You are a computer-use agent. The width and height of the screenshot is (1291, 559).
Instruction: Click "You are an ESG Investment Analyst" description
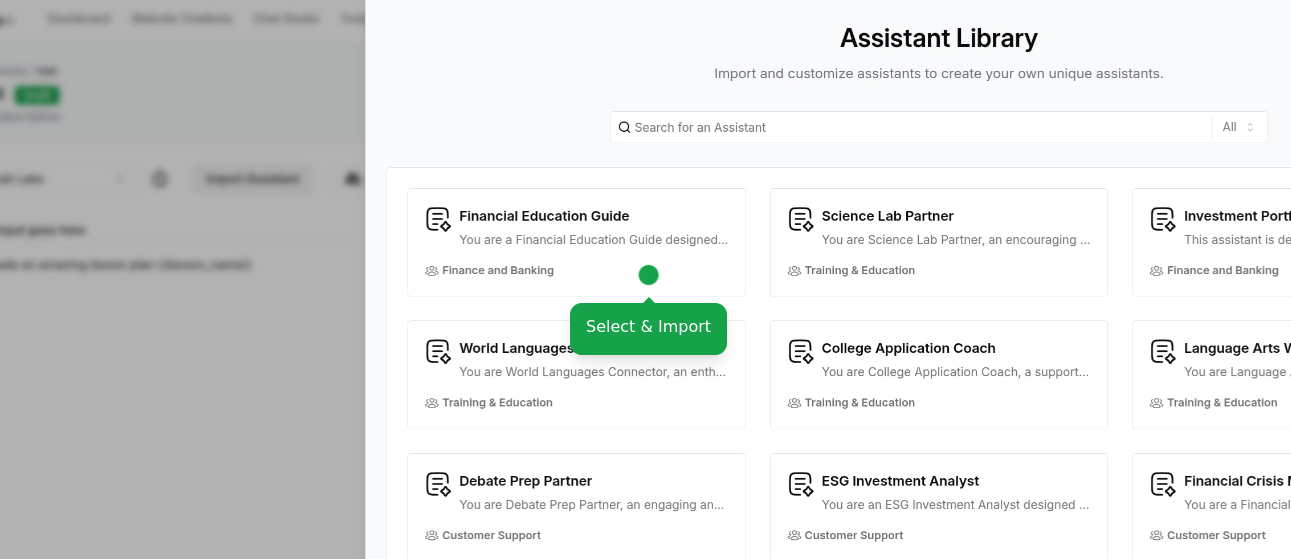tap(956, 505)
